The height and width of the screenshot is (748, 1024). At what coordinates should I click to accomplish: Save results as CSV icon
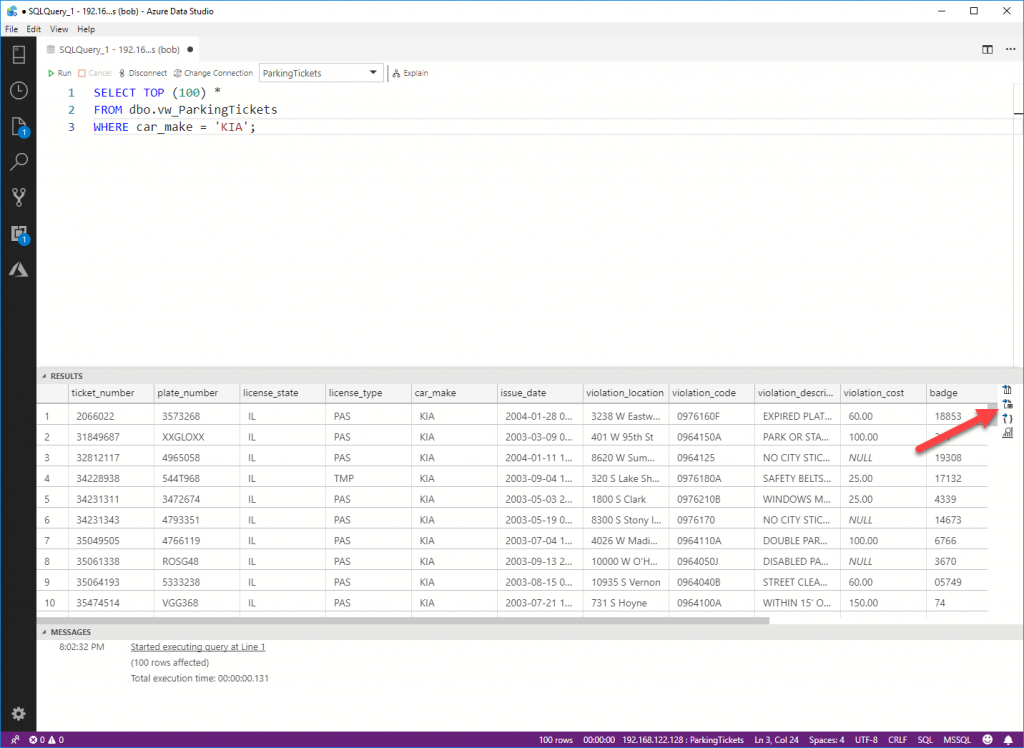point(1007,390)
